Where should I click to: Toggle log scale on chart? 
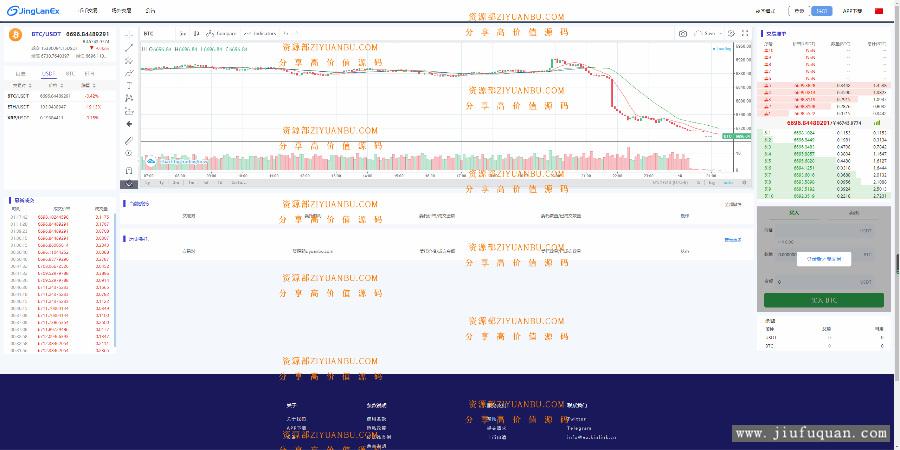point(712,183)
